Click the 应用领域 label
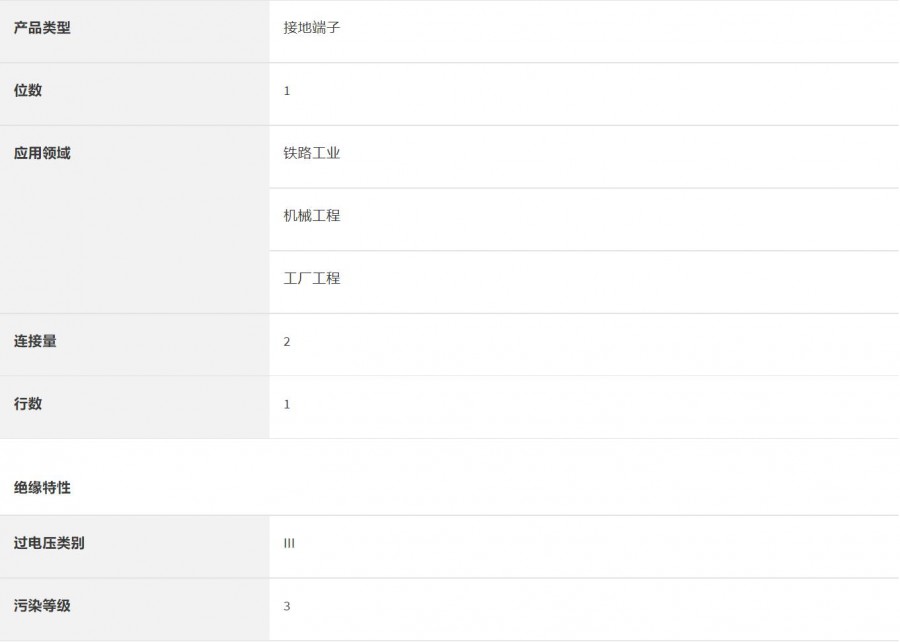Screen dimensions: 900x642 coord(42,153)
